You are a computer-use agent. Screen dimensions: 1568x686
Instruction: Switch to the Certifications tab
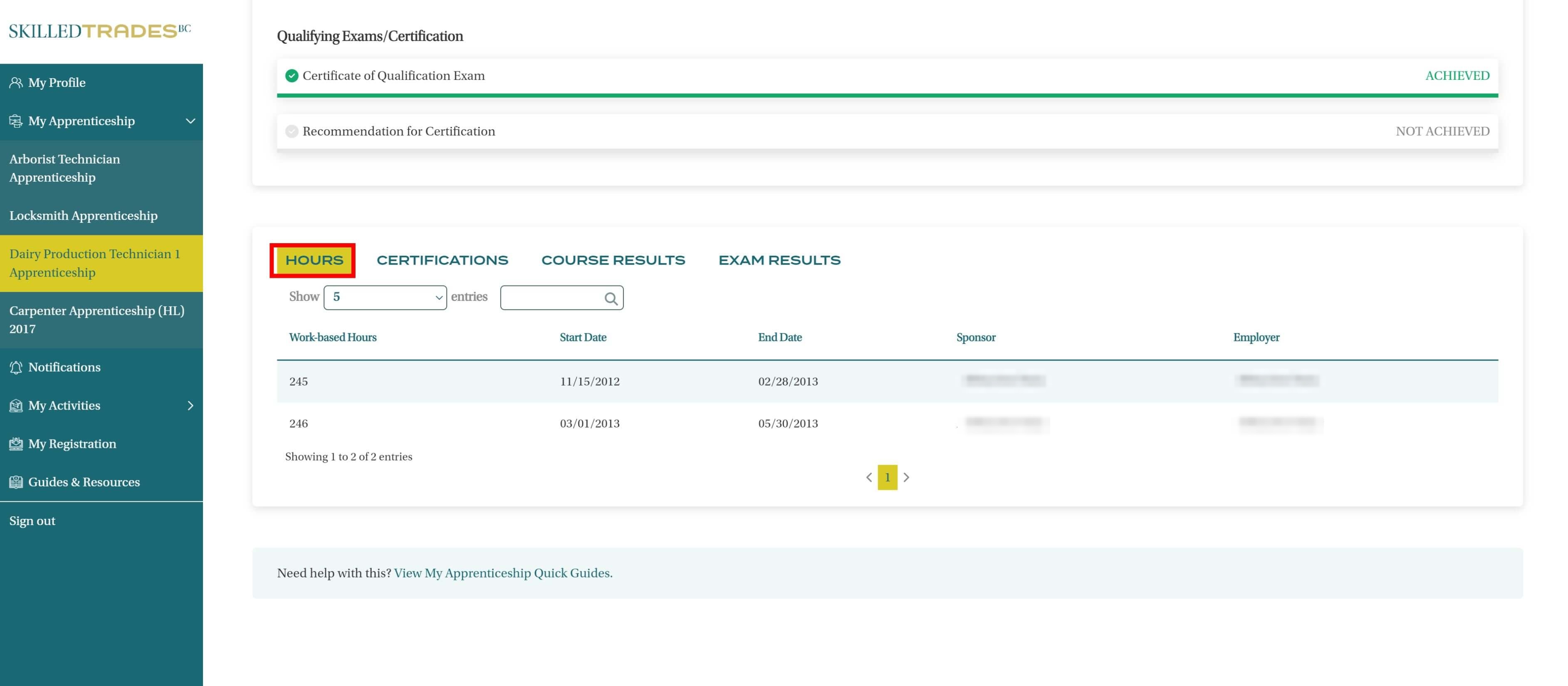[442, 261]
